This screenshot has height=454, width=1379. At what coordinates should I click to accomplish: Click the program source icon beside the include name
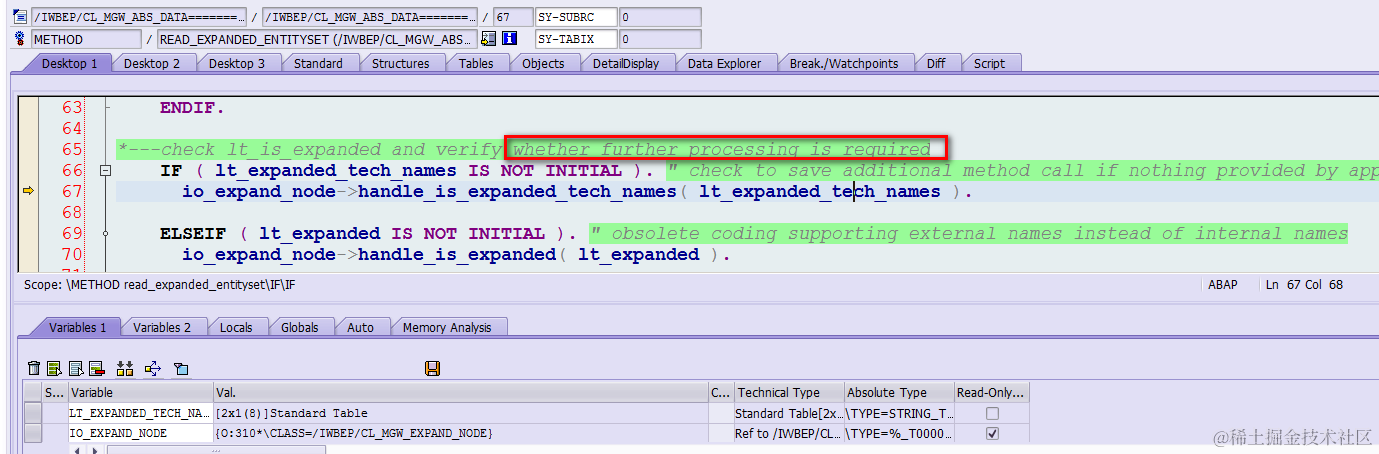tap(19, 17)
